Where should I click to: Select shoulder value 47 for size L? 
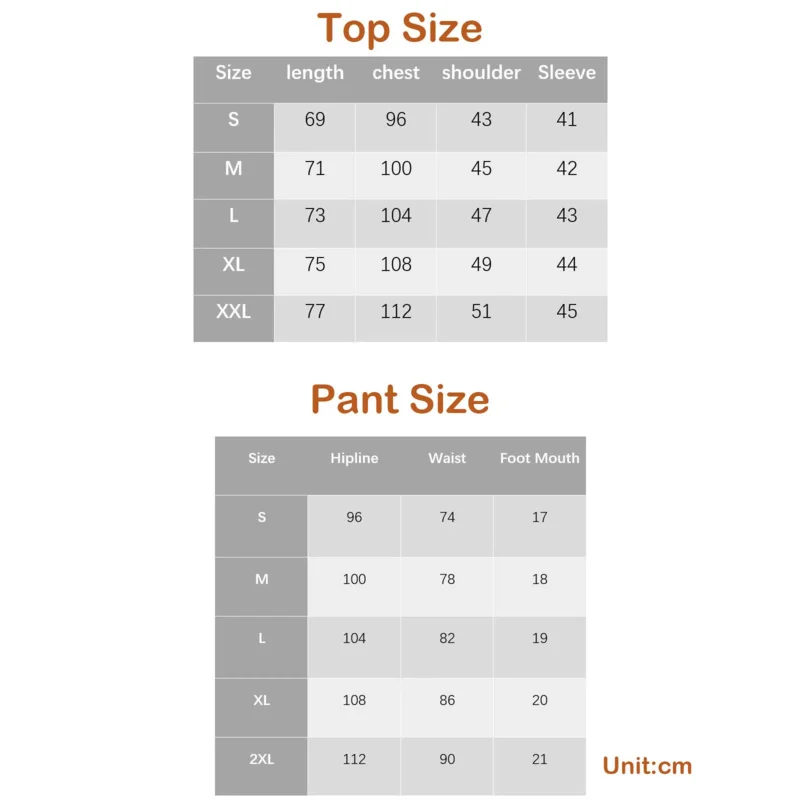tap(481, 216)
